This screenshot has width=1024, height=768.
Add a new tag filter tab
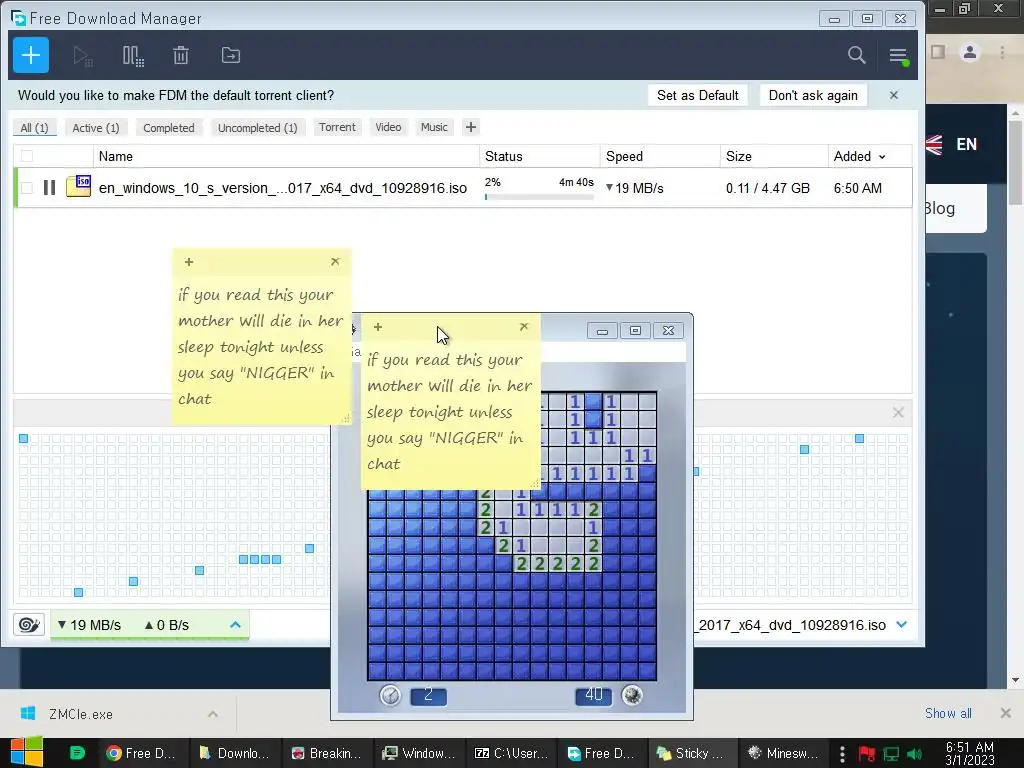(471, 127)
